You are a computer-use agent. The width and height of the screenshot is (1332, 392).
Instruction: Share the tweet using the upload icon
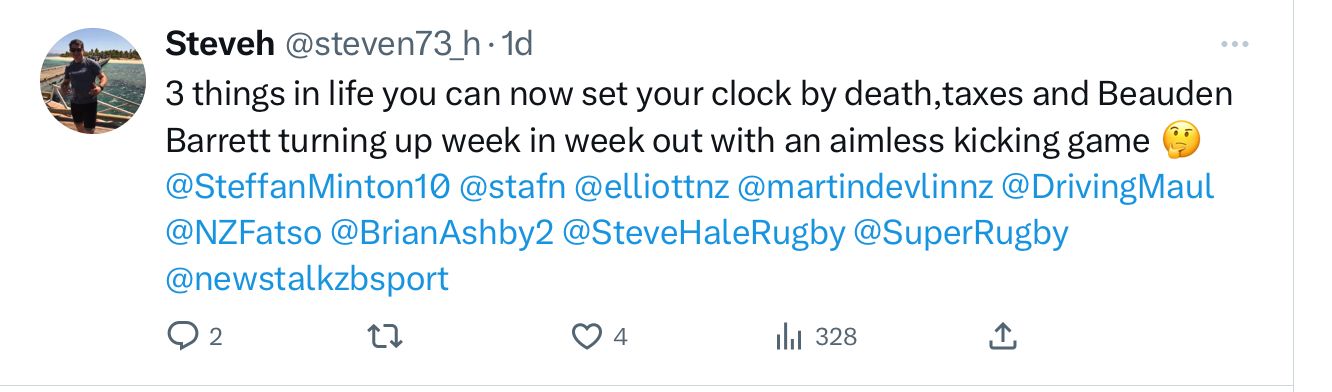1002,336
